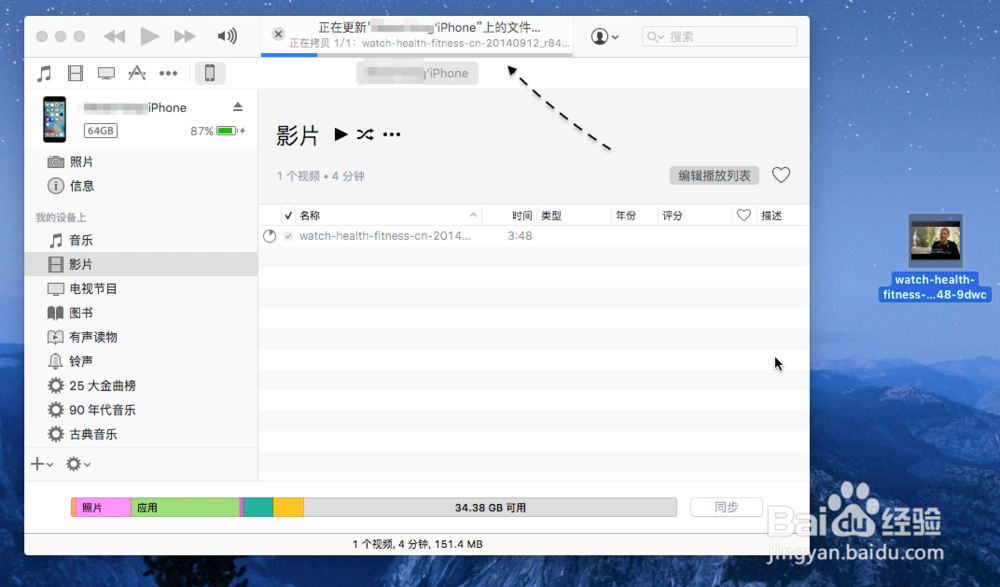Expand the add button plus dropdown
The width and height of the screenshot is (1000, 587).
click(37, 464)
